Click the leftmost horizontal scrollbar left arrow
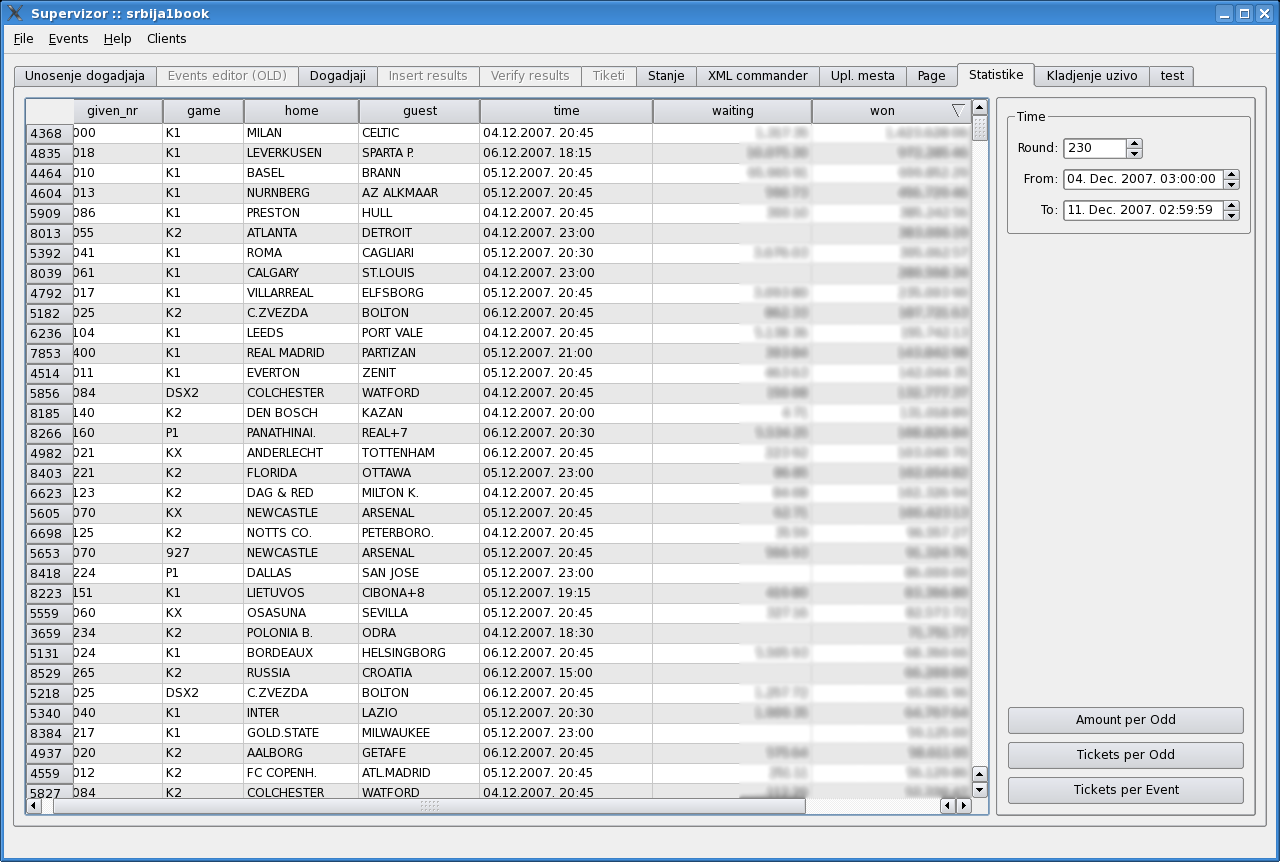Image resolution: width=1280 pixels, height=862 pixels. pos(34,805)
